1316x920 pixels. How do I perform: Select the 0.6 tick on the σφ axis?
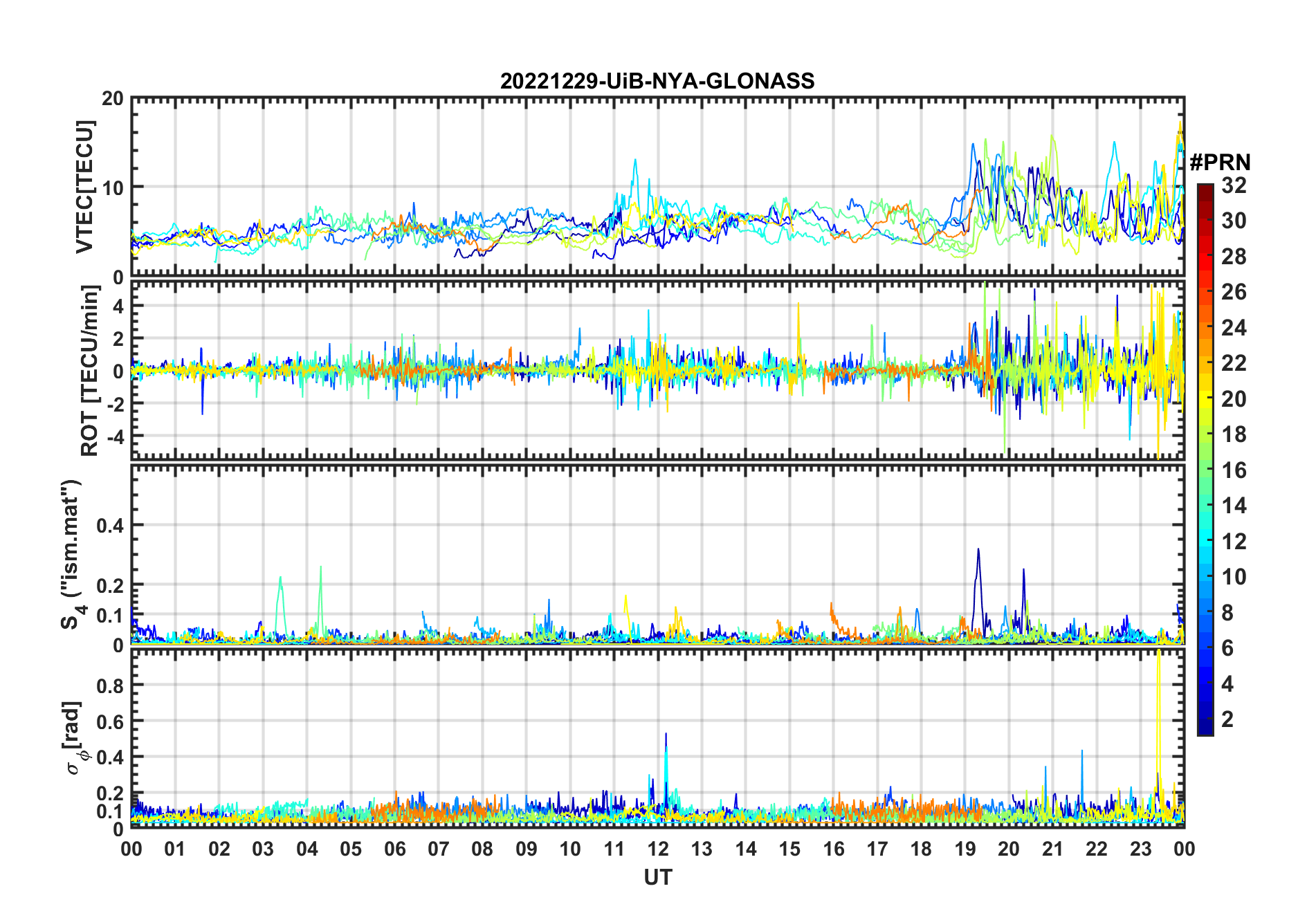point(109,721)
